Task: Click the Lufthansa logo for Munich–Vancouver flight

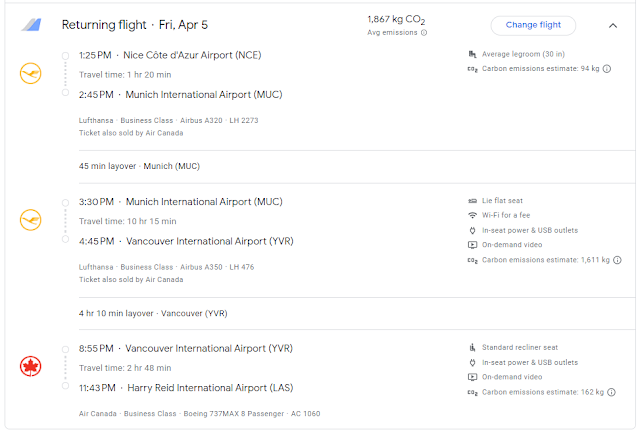Action: coord(31,219)
